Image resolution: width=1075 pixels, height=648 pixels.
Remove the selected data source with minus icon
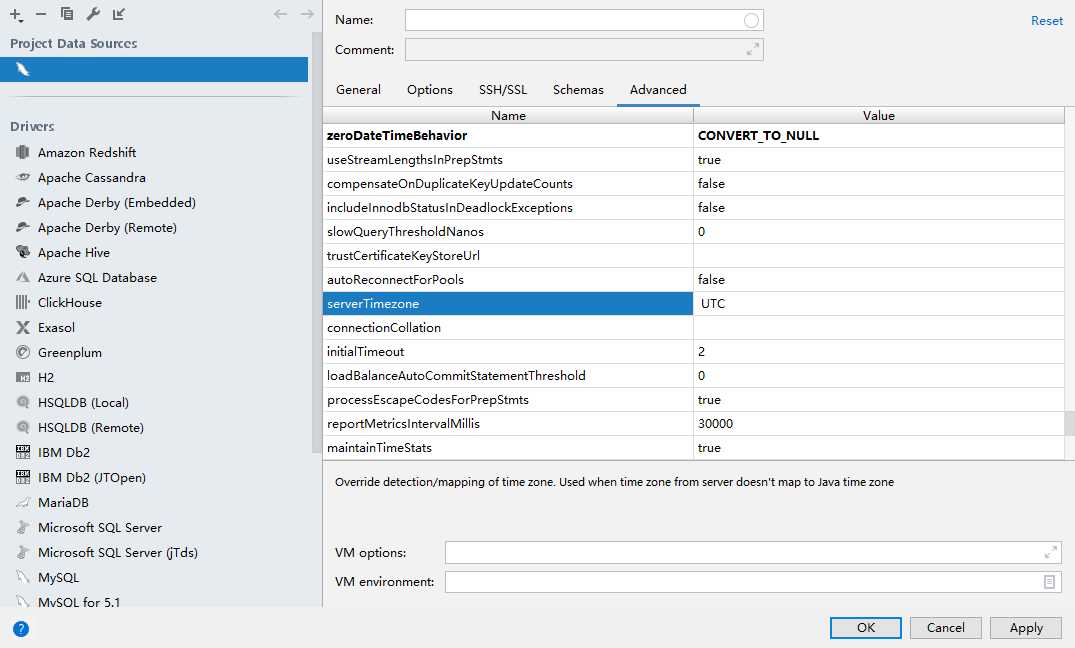(x=41, y=14)
